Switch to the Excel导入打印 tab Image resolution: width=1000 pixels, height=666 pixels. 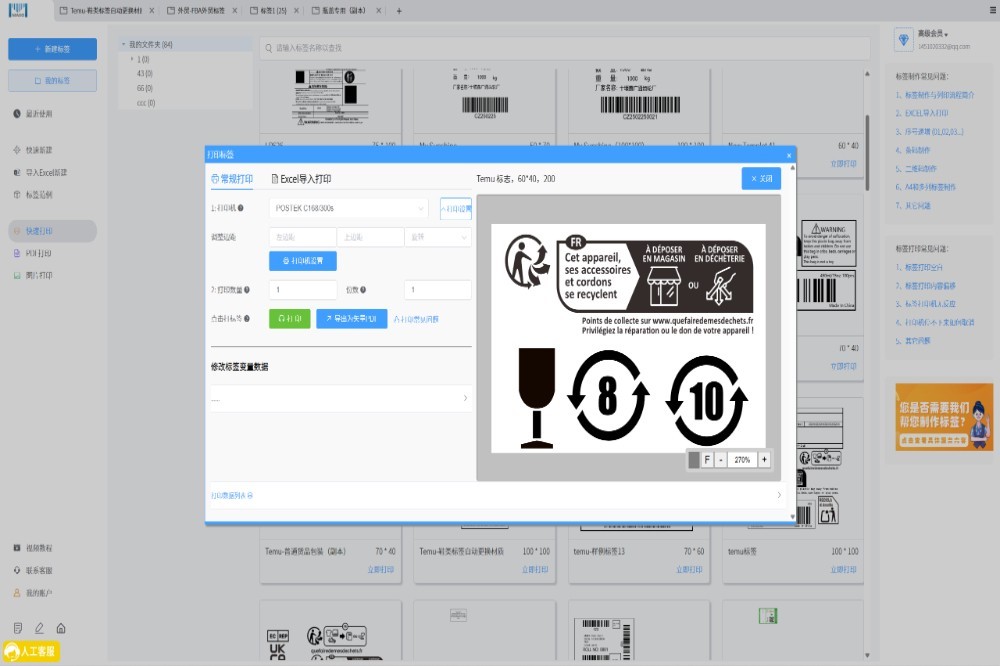pyautogui.click(x=301, y=179)
